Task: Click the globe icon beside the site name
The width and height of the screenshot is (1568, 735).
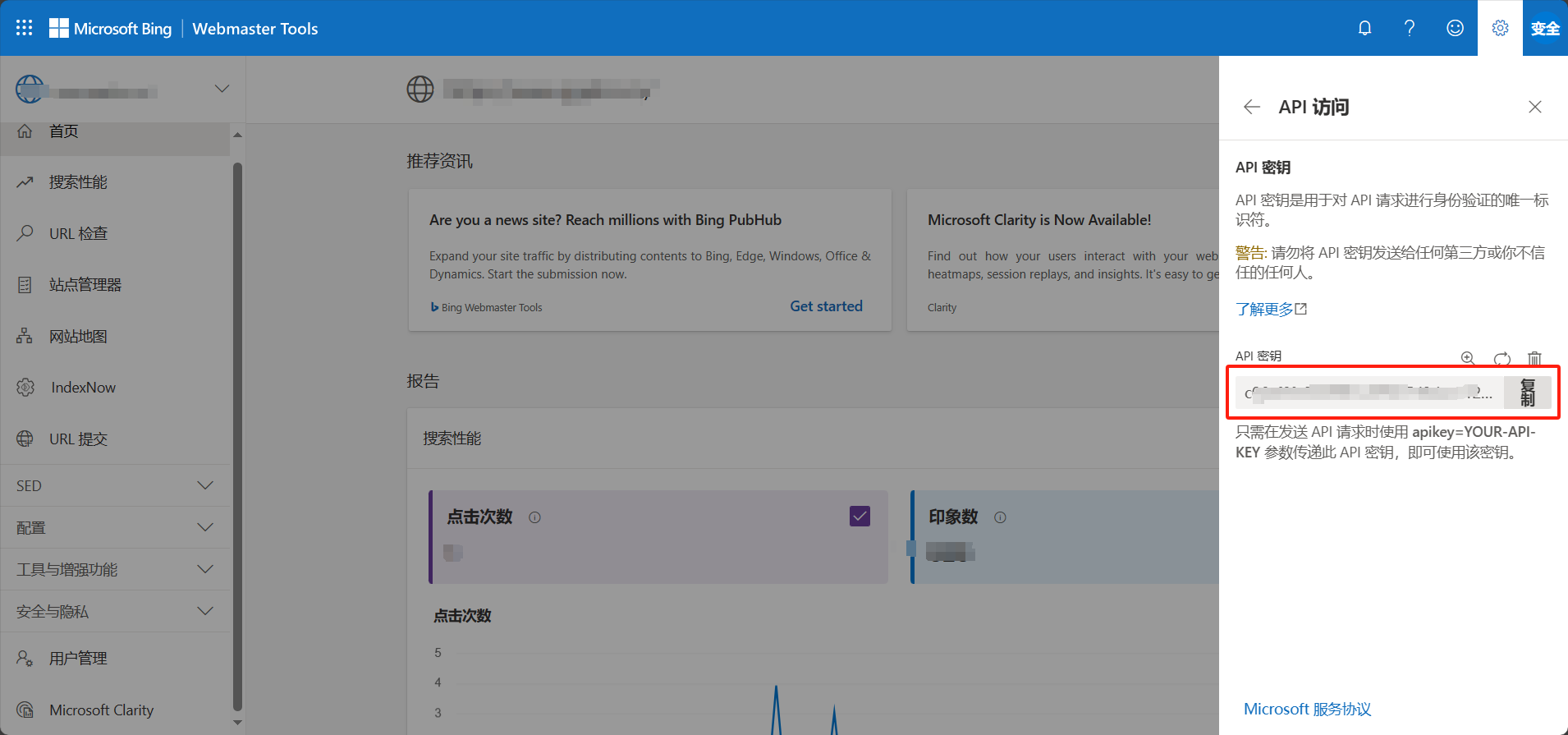Action: [x=420, y=89]
